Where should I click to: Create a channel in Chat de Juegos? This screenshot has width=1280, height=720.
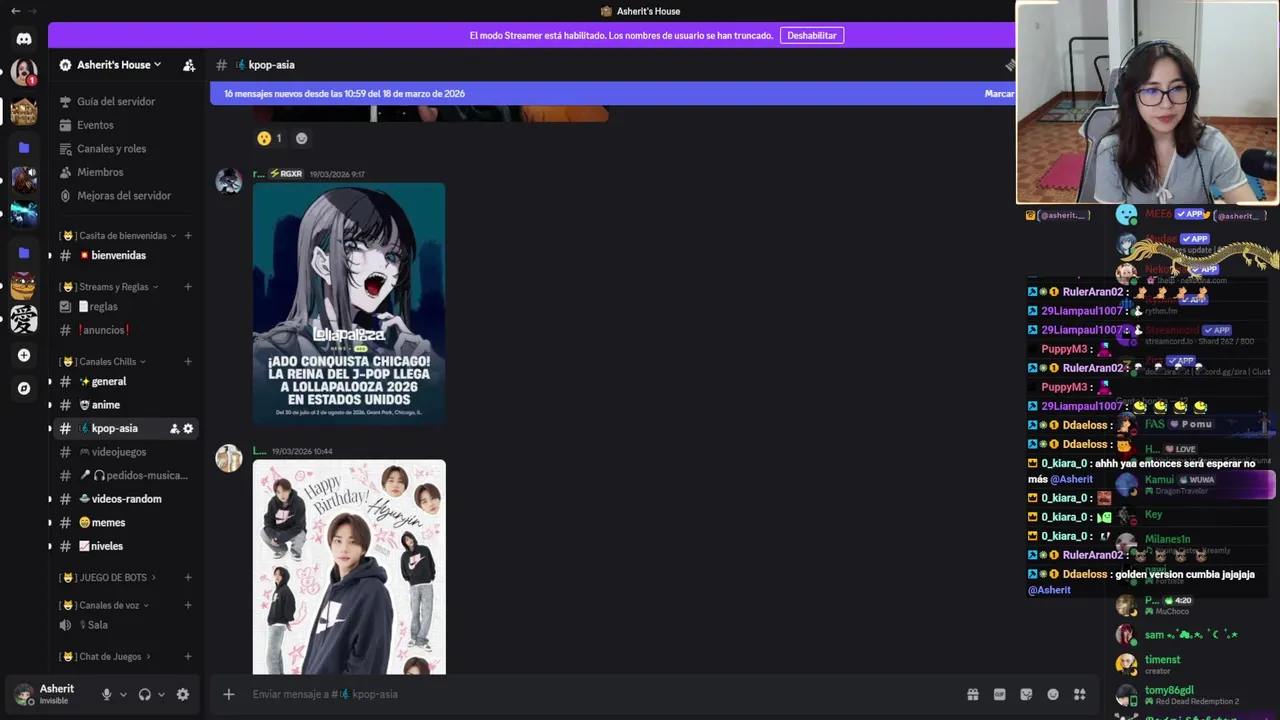tap(188, 657)
